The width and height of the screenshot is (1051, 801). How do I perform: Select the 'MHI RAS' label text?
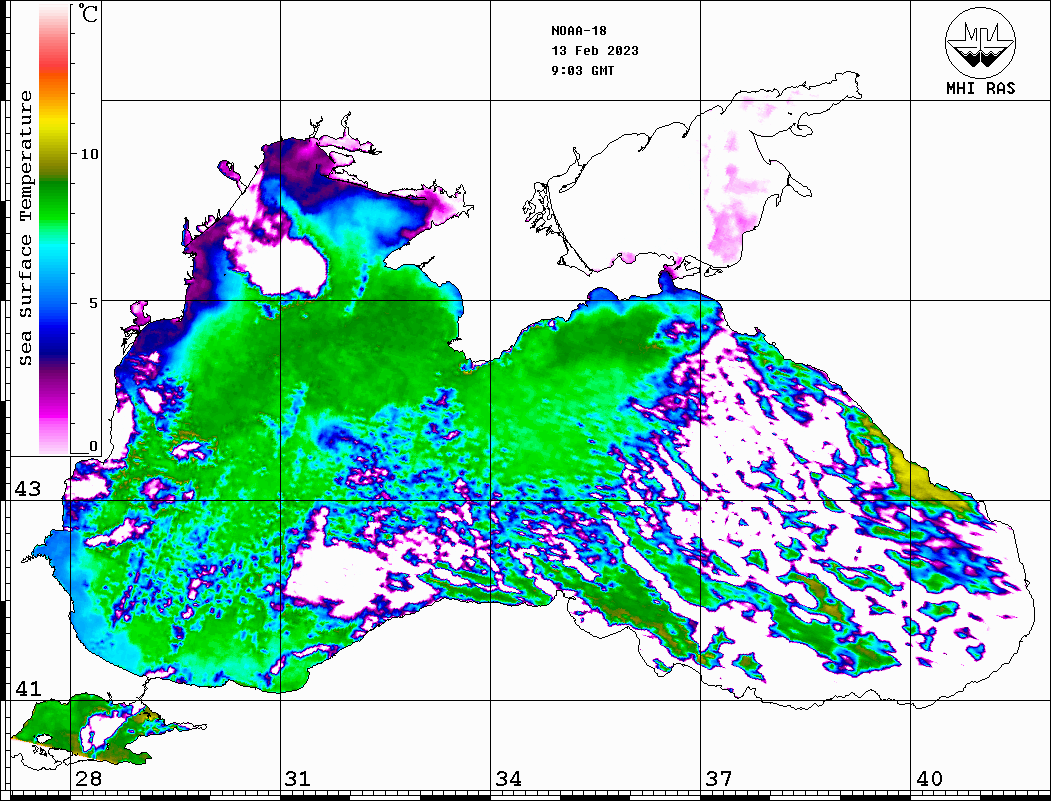point(981,88)
